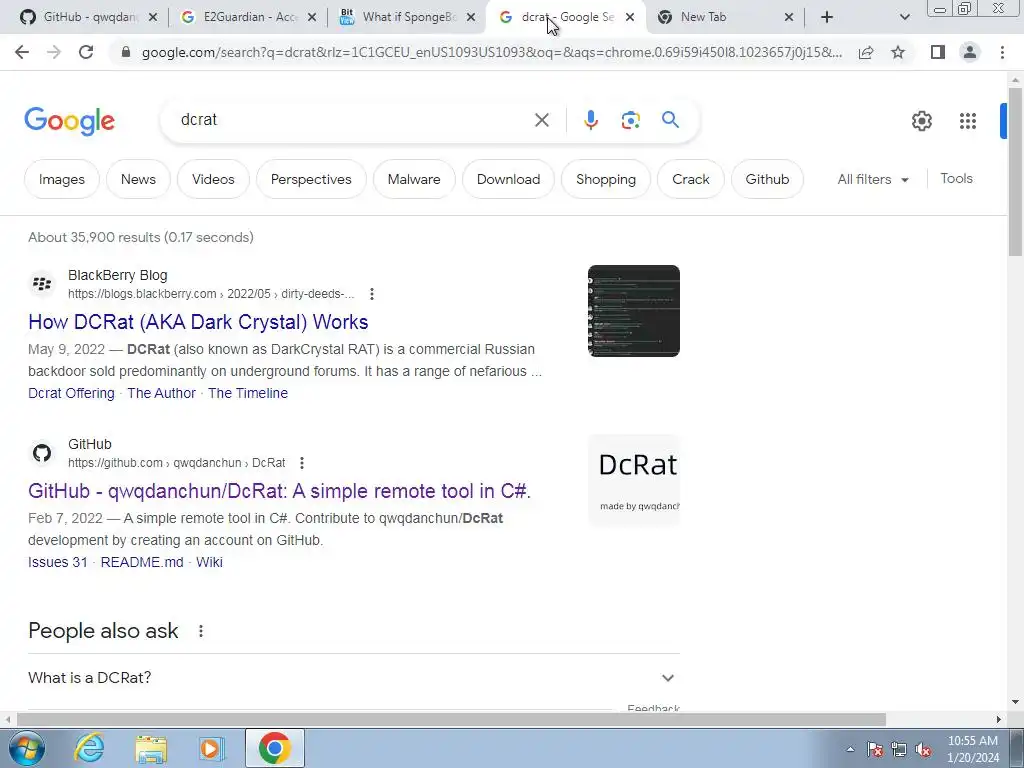
Task: Click the Chrome taskbar icon
Action: click(274, 748)
